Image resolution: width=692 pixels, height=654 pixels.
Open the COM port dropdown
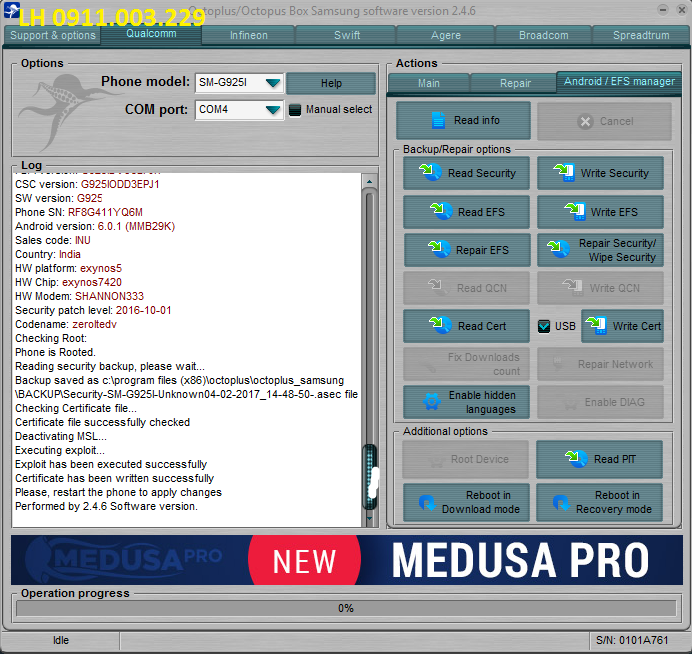tap(272, 110)
